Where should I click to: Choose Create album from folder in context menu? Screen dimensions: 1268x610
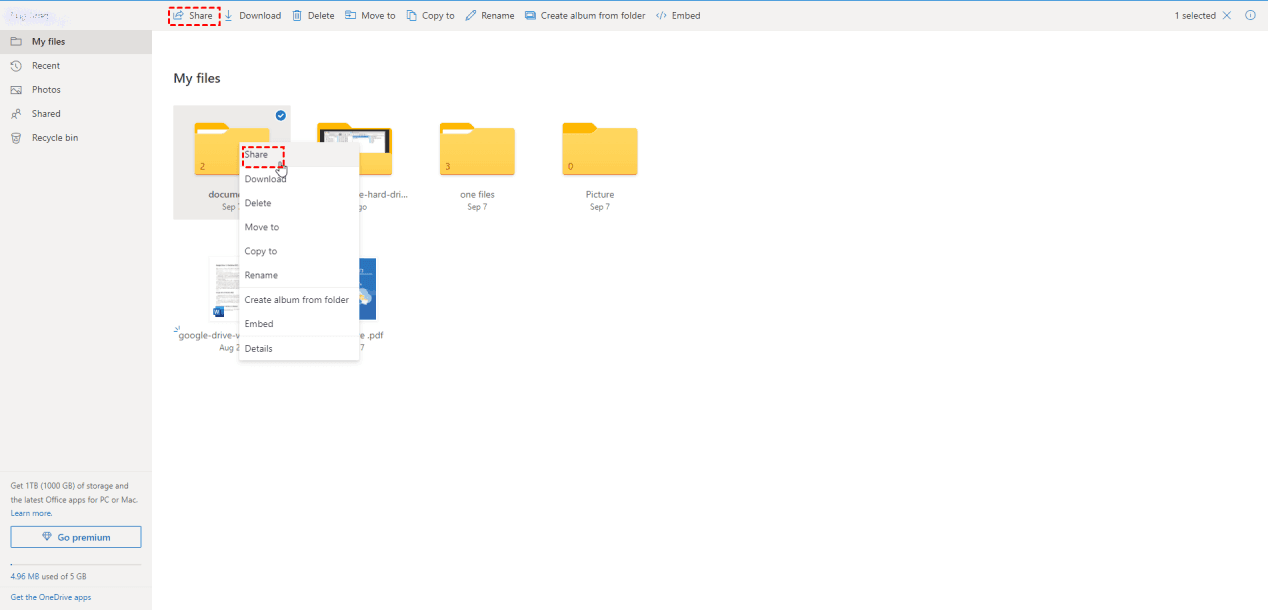299,300
